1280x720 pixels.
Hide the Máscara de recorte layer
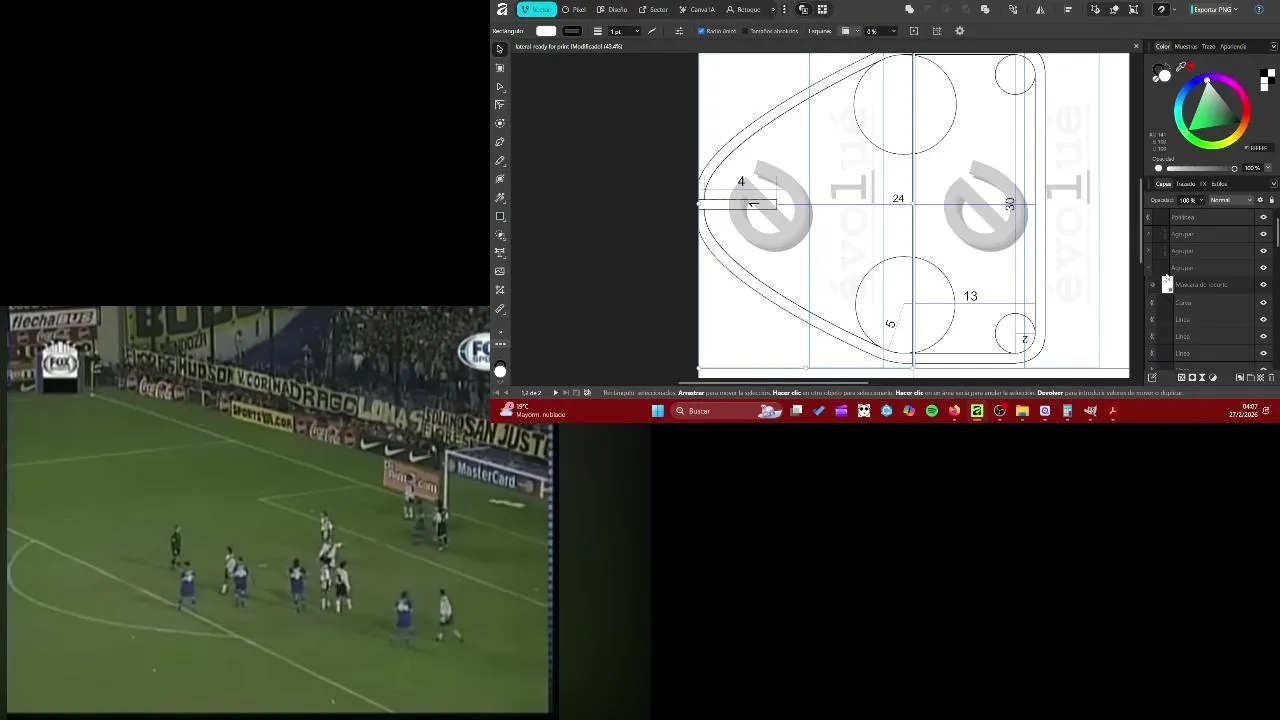1263,285
